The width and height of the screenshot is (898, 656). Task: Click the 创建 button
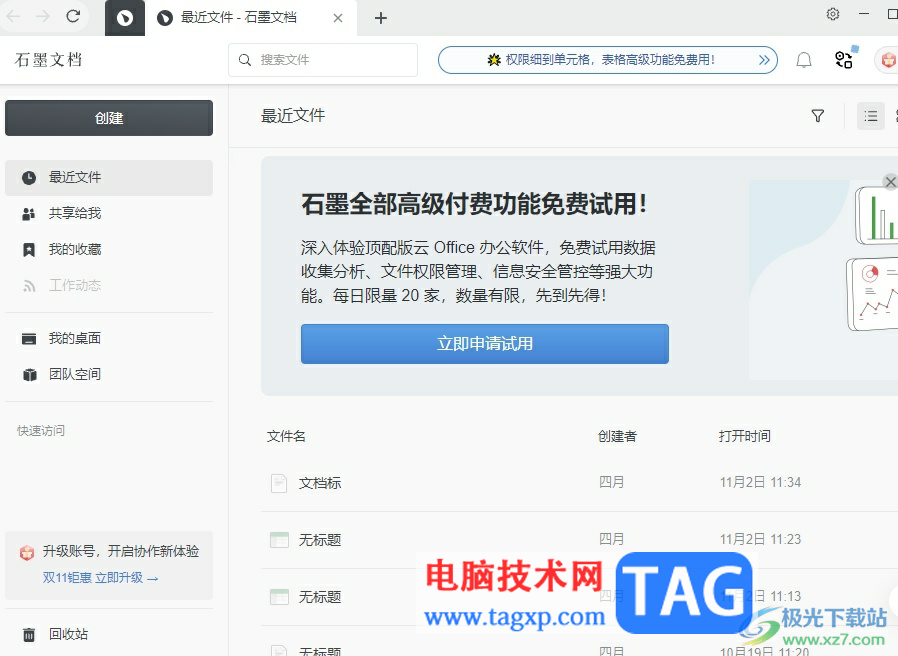click(109, 118)
